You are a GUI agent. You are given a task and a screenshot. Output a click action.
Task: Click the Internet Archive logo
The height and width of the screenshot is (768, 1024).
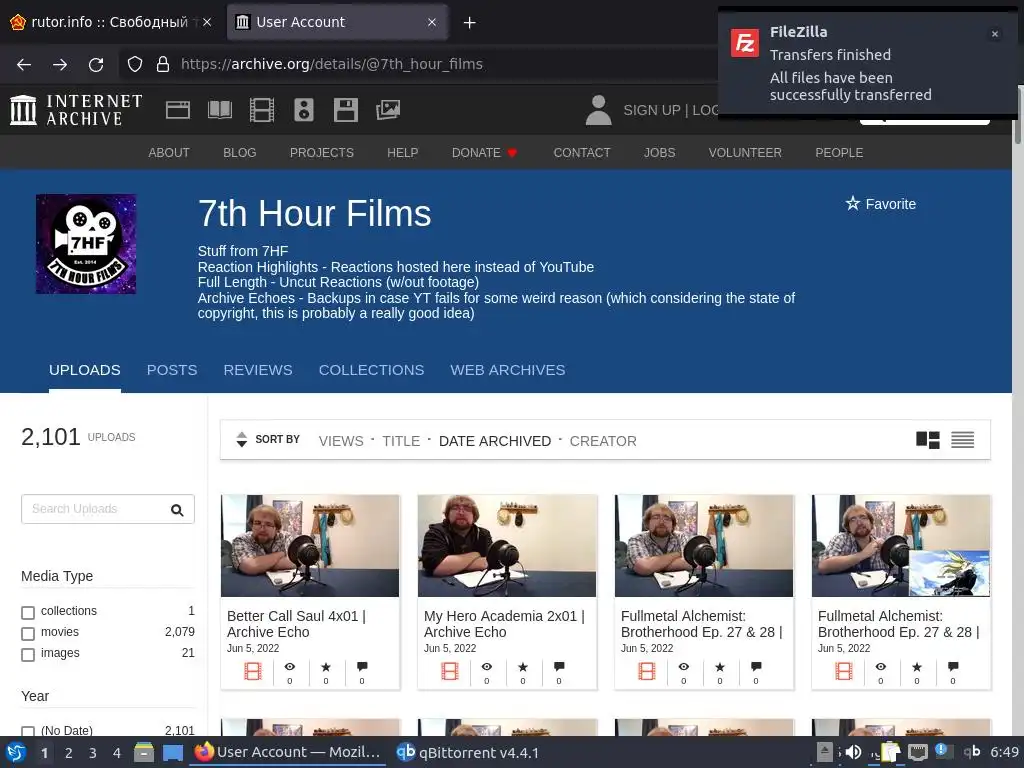click(76, 110)
